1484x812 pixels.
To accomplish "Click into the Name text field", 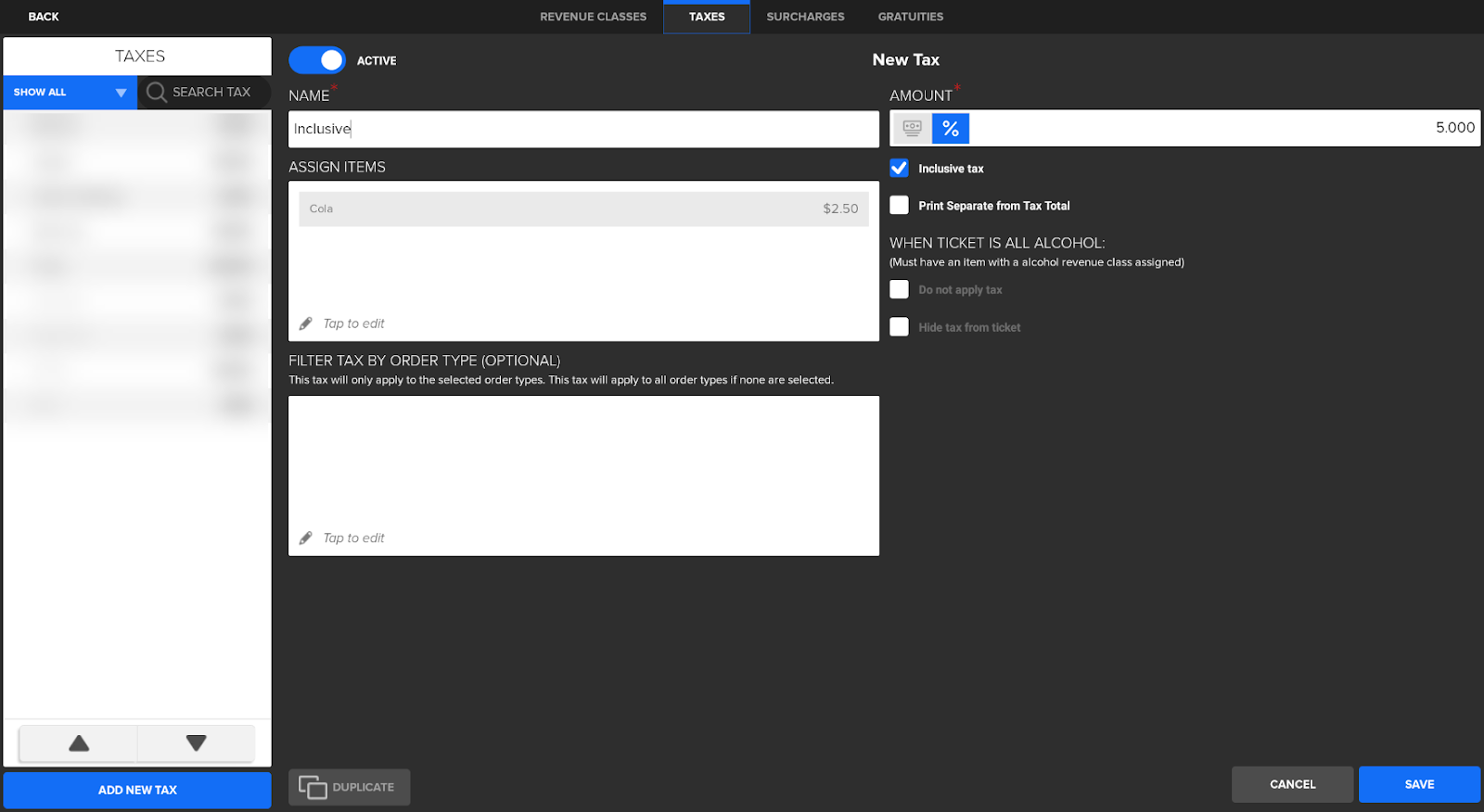I will click(583, 130).
